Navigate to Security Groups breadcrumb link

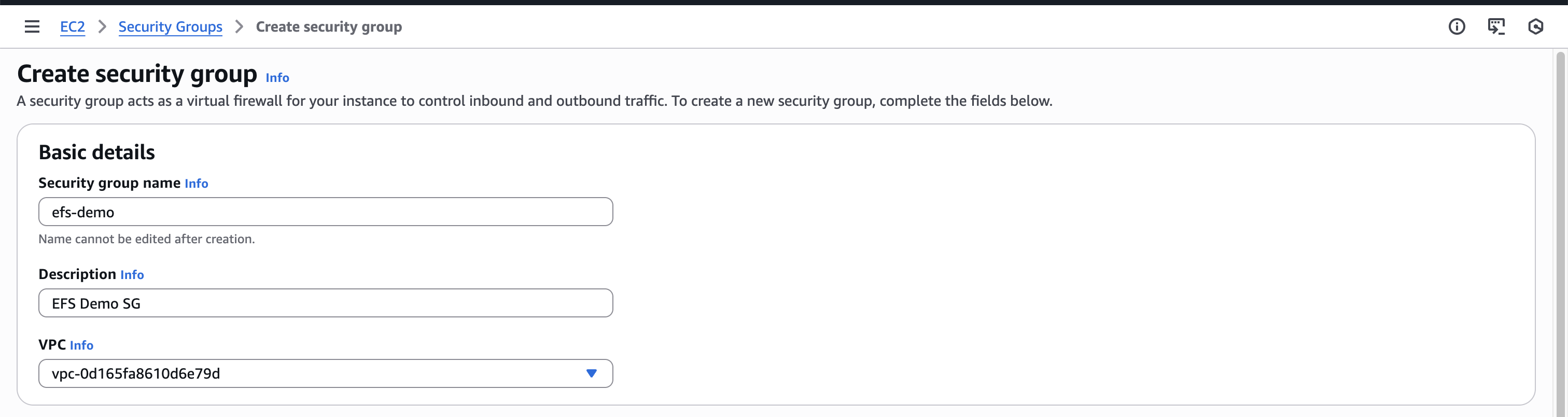[x=171, y=27]
